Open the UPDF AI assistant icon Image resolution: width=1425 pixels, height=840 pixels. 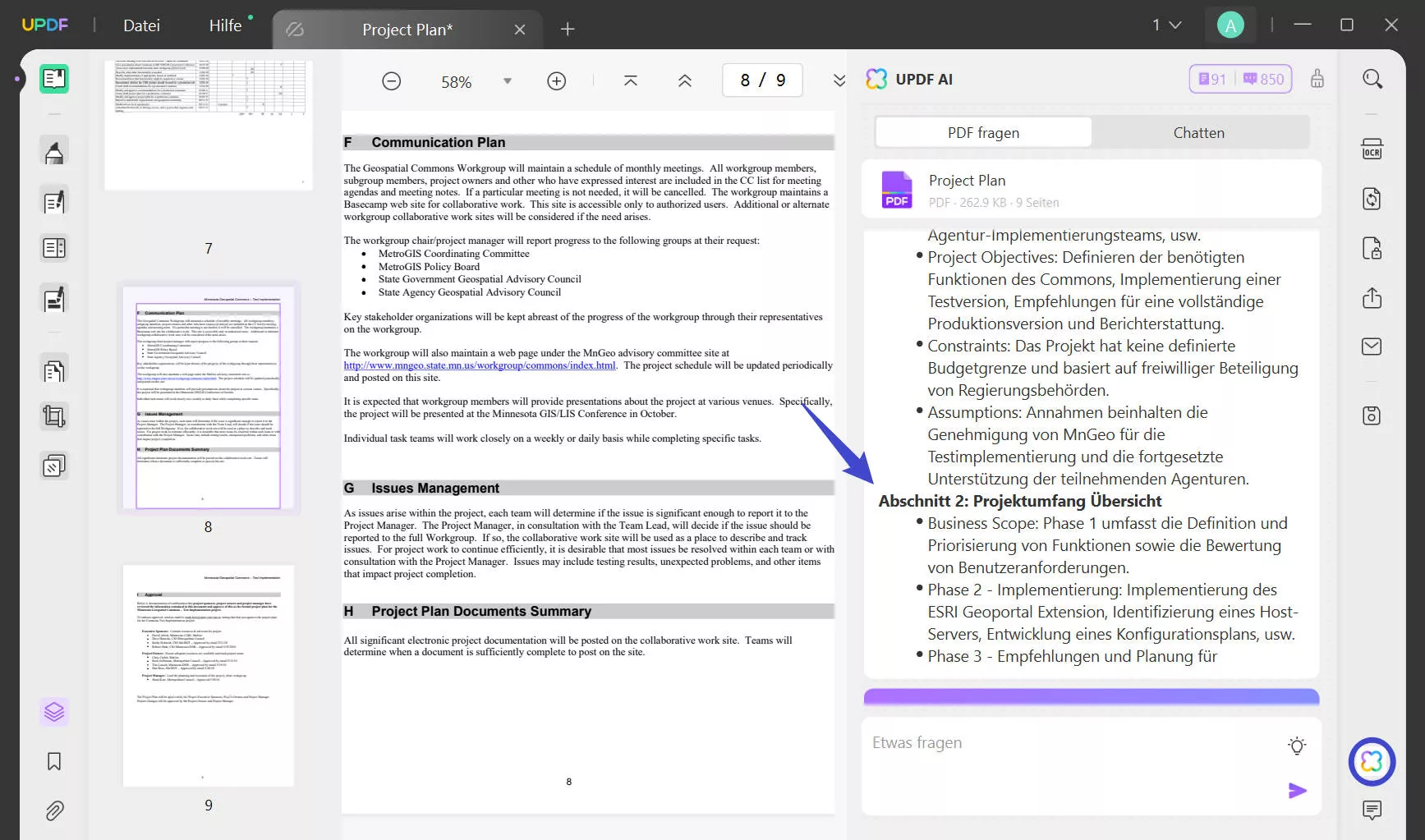(1372, 762)
